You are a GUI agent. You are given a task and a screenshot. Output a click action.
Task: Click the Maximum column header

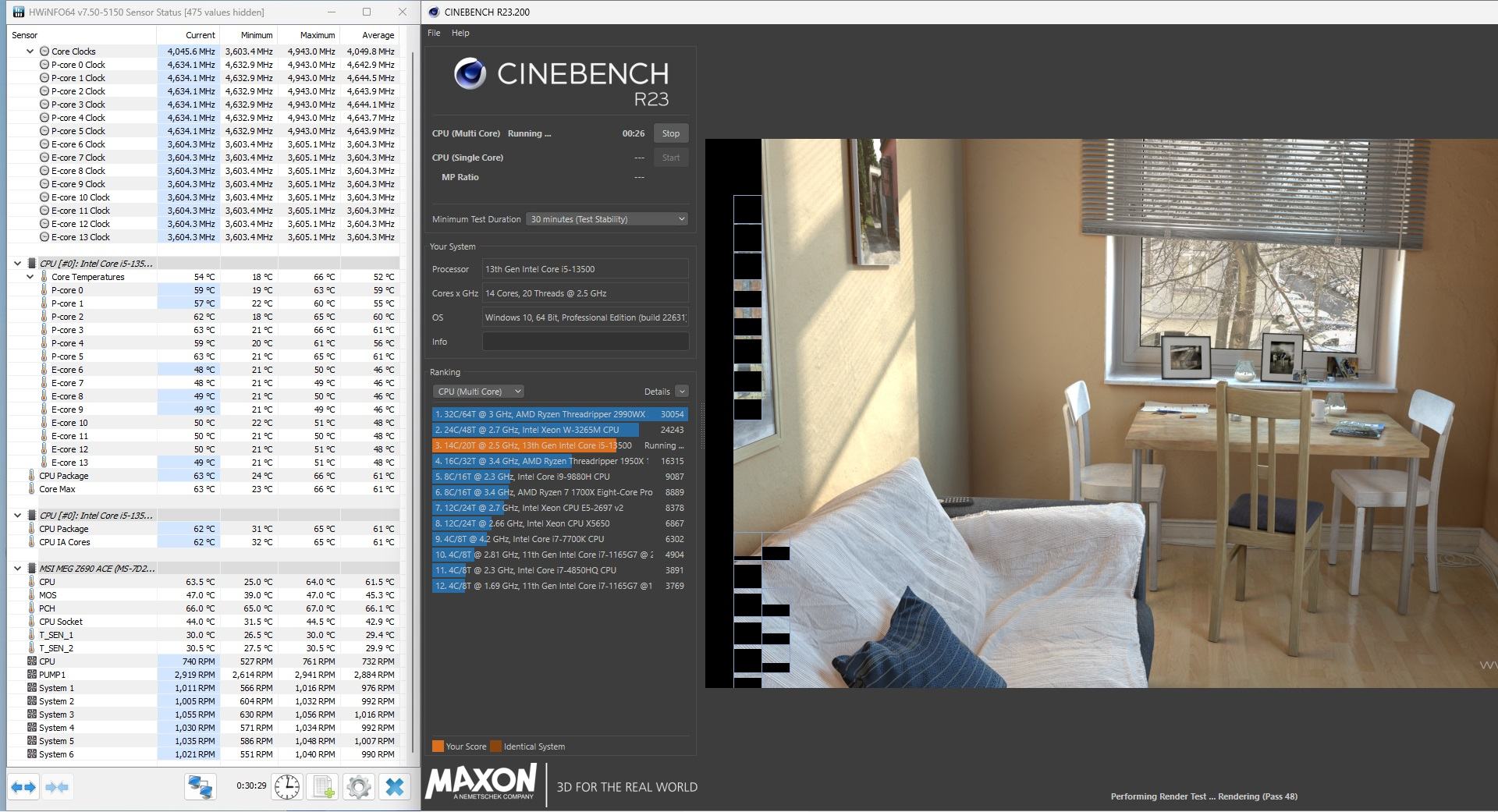309,35
